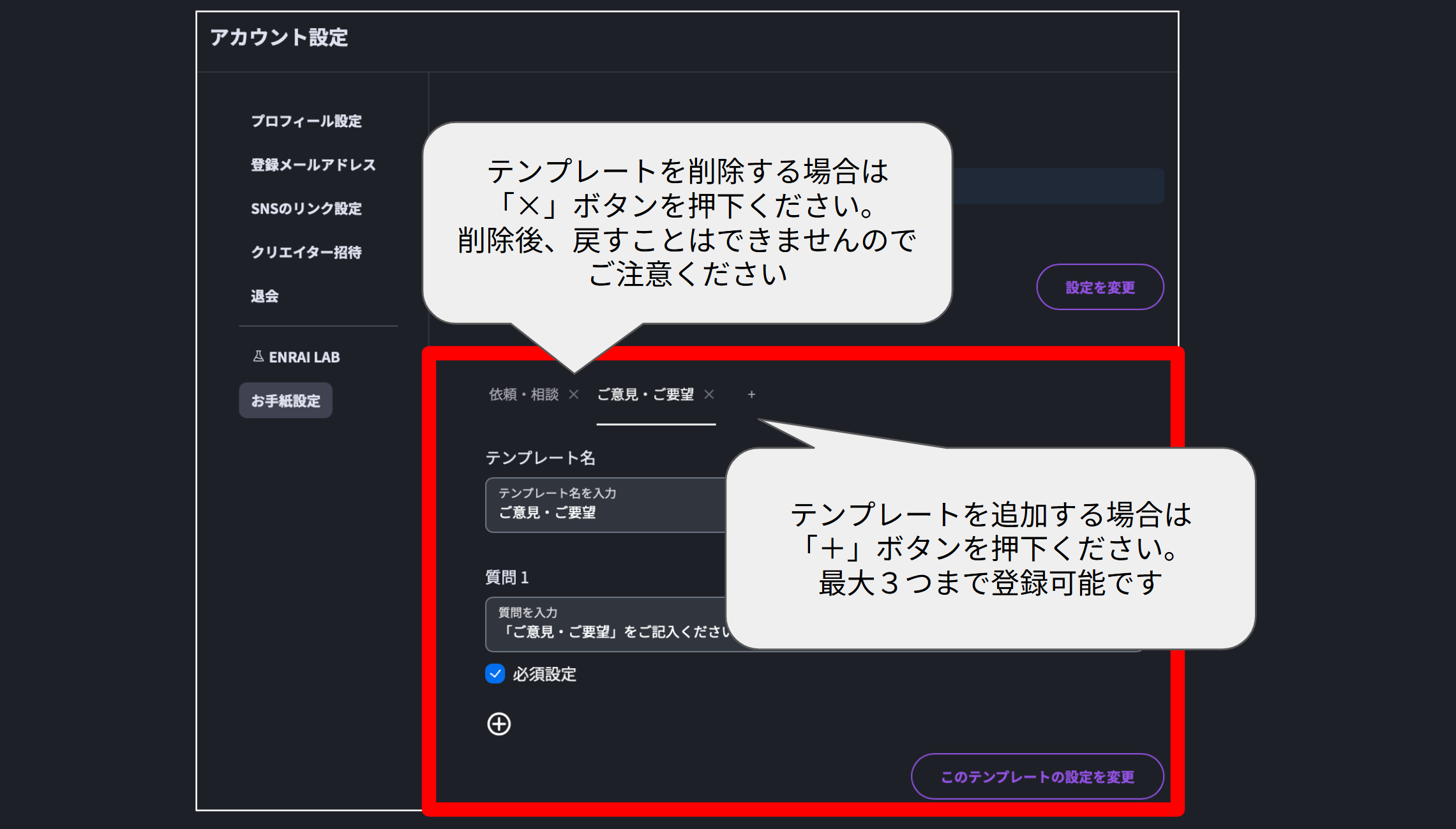Open SNSのリンク設定 menu item

306,208
